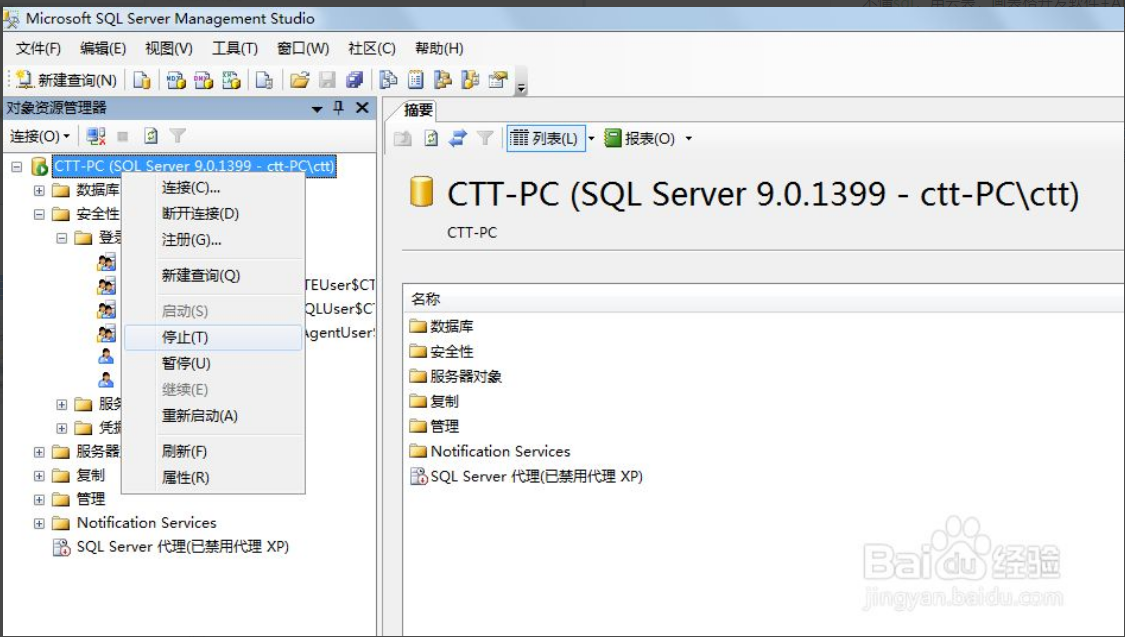This screenshot has height=637, width=1125.
Task: Open Template Explorer toolbar icon
Action: [x=471, y=80]
